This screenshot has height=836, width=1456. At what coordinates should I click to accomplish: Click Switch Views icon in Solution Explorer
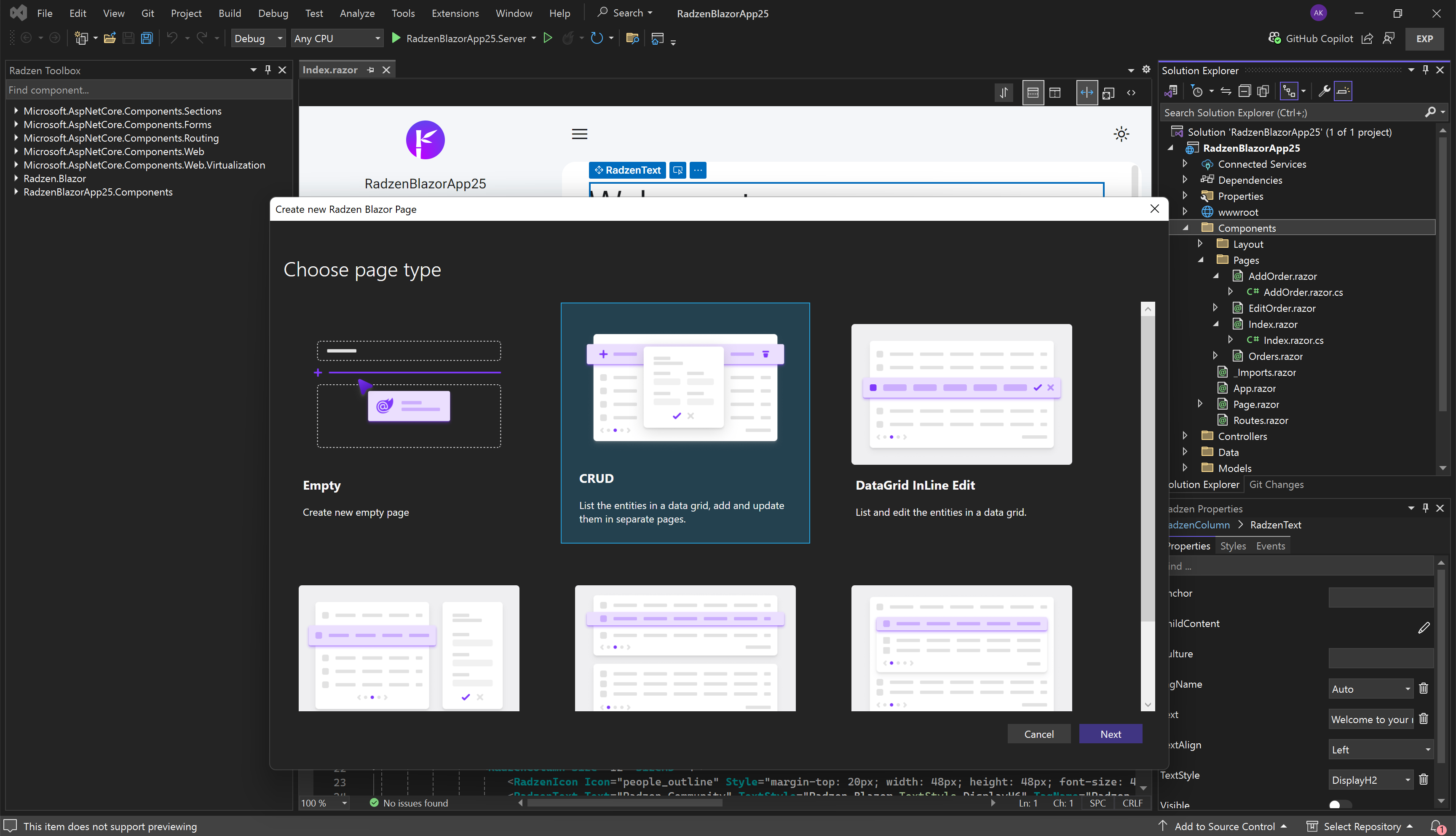click(x=1171, y=91)
